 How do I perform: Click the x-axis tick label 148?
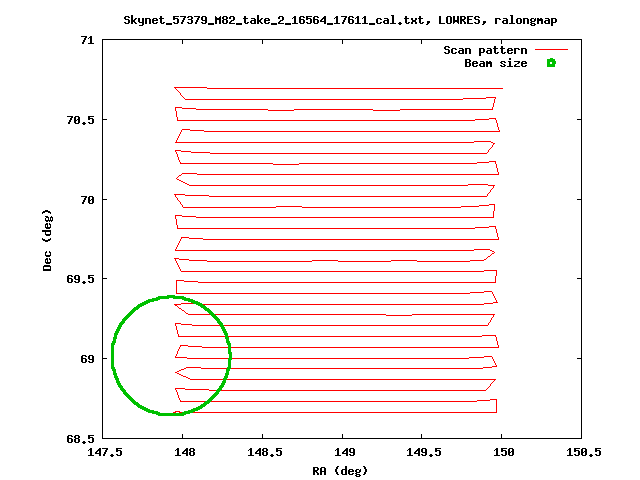[x=185, y=452]
